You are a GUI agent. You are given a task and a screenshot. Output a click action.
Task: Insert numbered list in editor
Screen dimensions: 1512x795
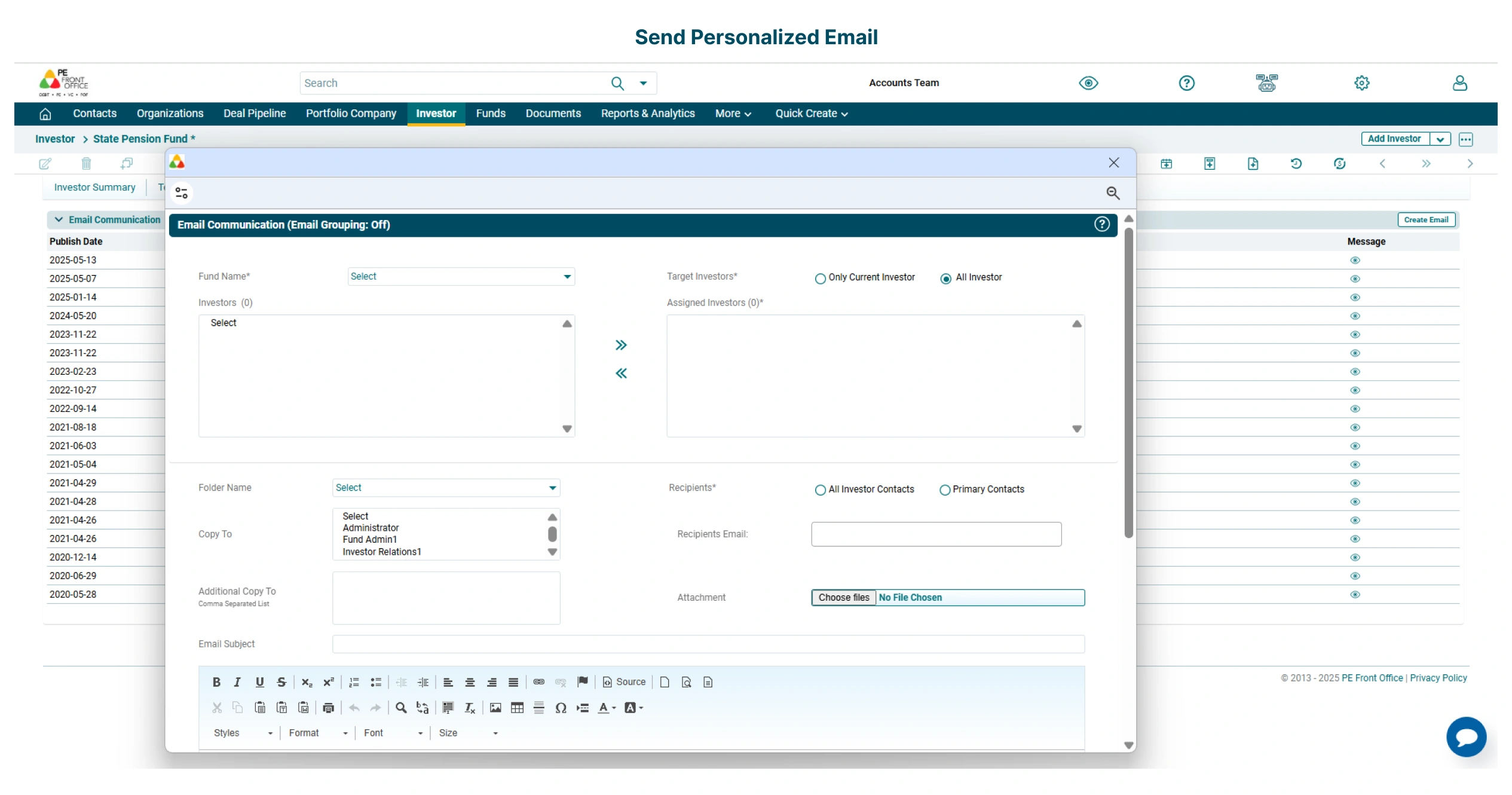click(x=354, y=682)
